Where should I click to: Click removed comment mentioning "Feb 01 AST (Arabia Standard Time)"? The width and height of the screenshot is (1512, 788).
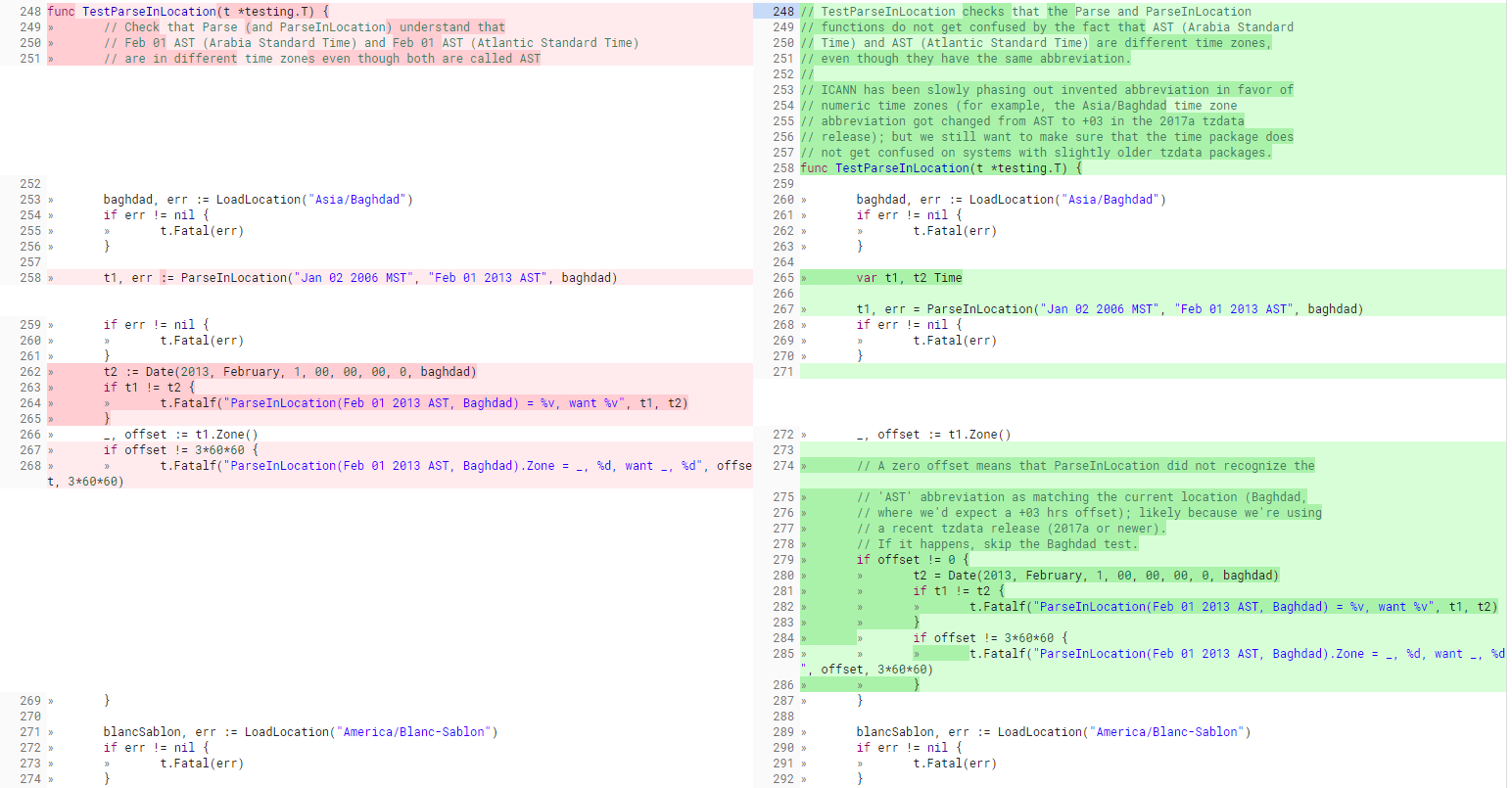pyautogui.click(x=371, y=43)
